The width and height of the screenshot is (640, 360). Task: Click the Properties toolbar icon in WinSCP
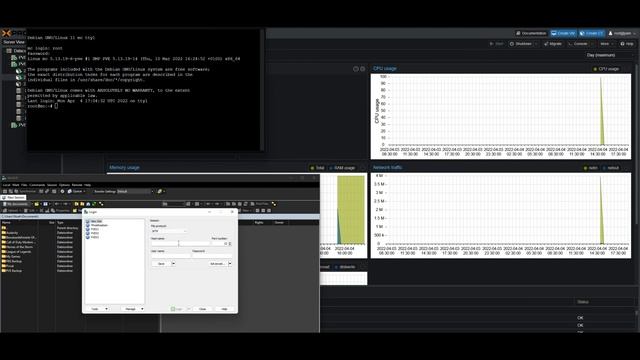(60, 211)
